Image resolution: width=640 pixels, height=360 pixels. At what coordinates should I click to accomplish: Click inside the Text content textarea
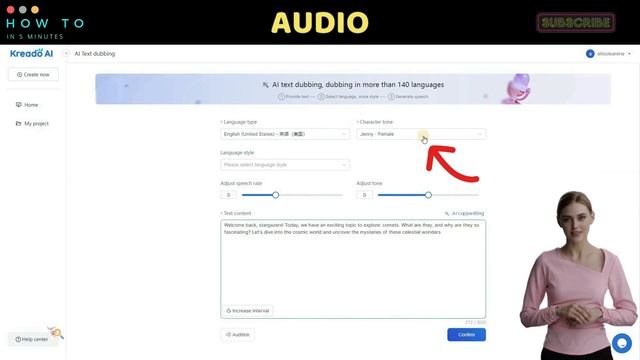coord(353,269)
